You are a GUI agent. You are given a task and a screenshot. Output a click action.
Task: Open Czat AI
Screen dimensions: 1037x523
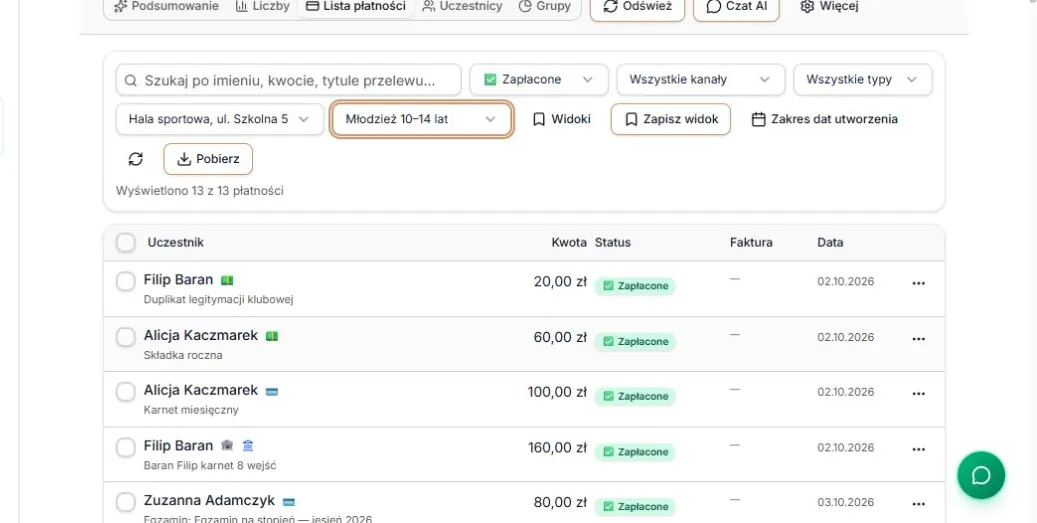coord(736,7)
